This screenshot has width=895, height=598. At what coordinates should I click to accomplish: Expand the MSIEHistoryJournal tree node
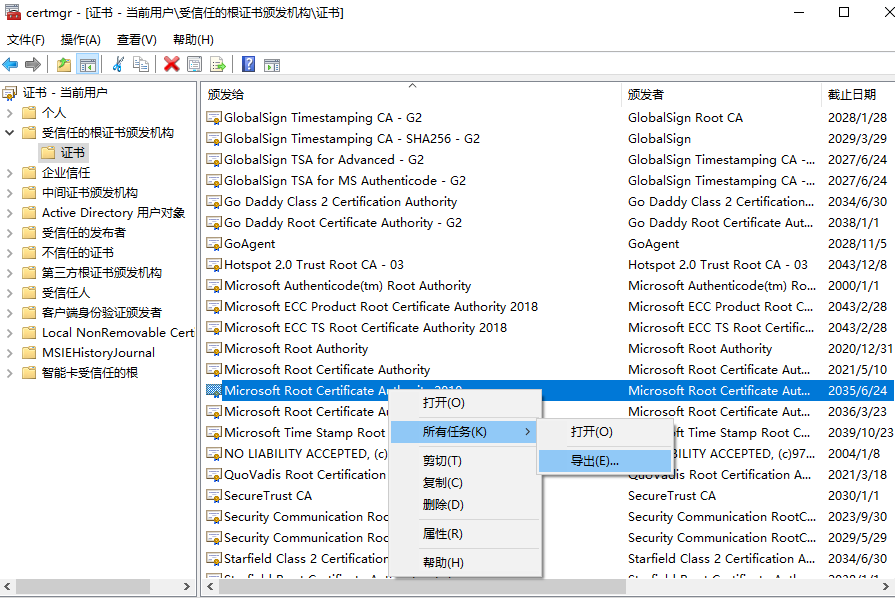(x=10, y=353)
